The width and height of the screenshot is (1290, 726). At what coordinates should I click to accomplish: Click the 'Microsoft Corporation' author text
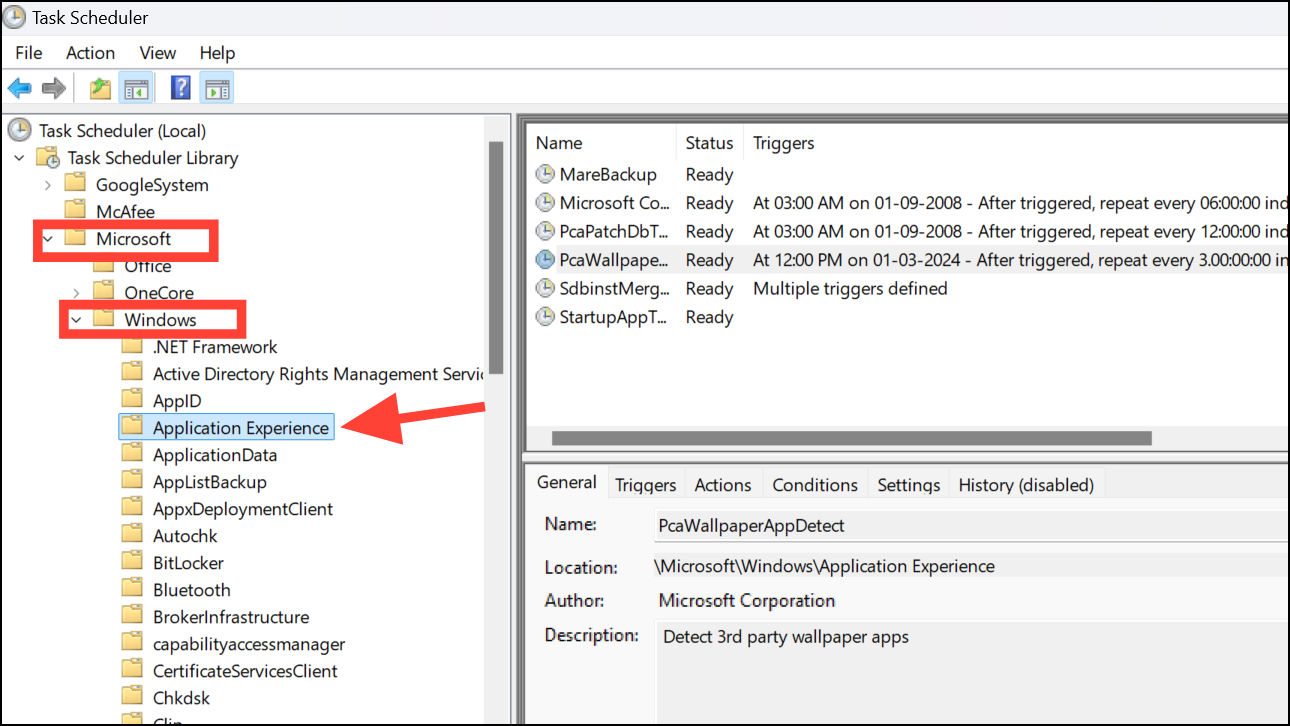click(x=747, y=601)
